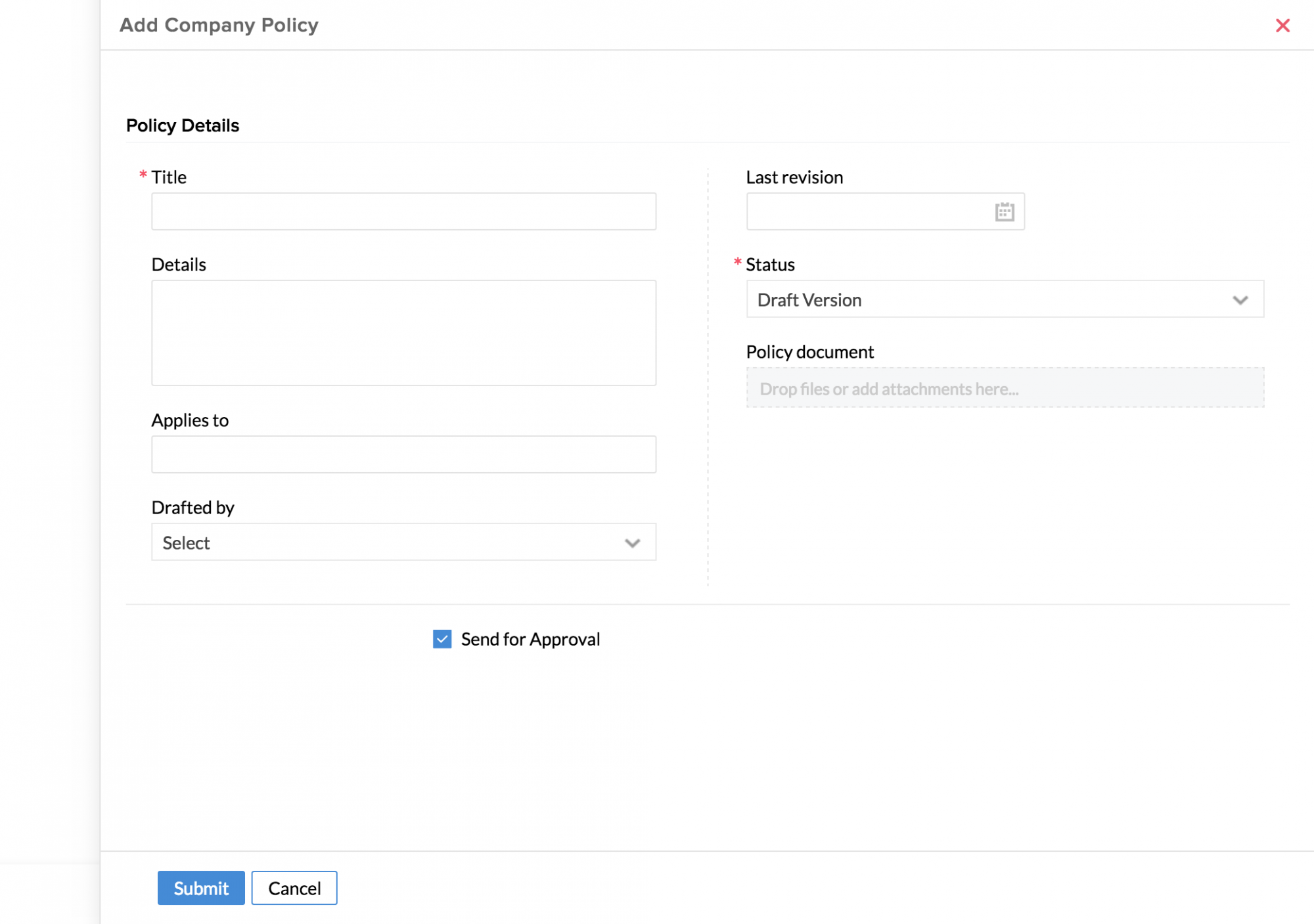This screenshot has width=1314, height=924.
Task: Click the Send for Approval label text
Action: pyautogui.click(x=530, y=639)
